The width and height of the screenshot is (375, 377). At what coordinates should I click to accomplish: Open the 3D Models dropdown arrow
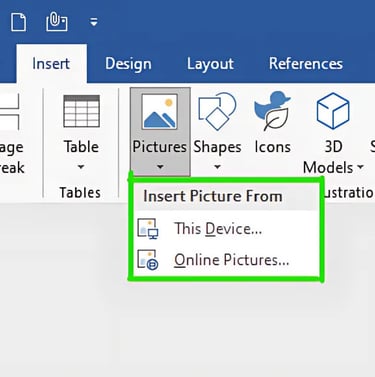(360, 167)
